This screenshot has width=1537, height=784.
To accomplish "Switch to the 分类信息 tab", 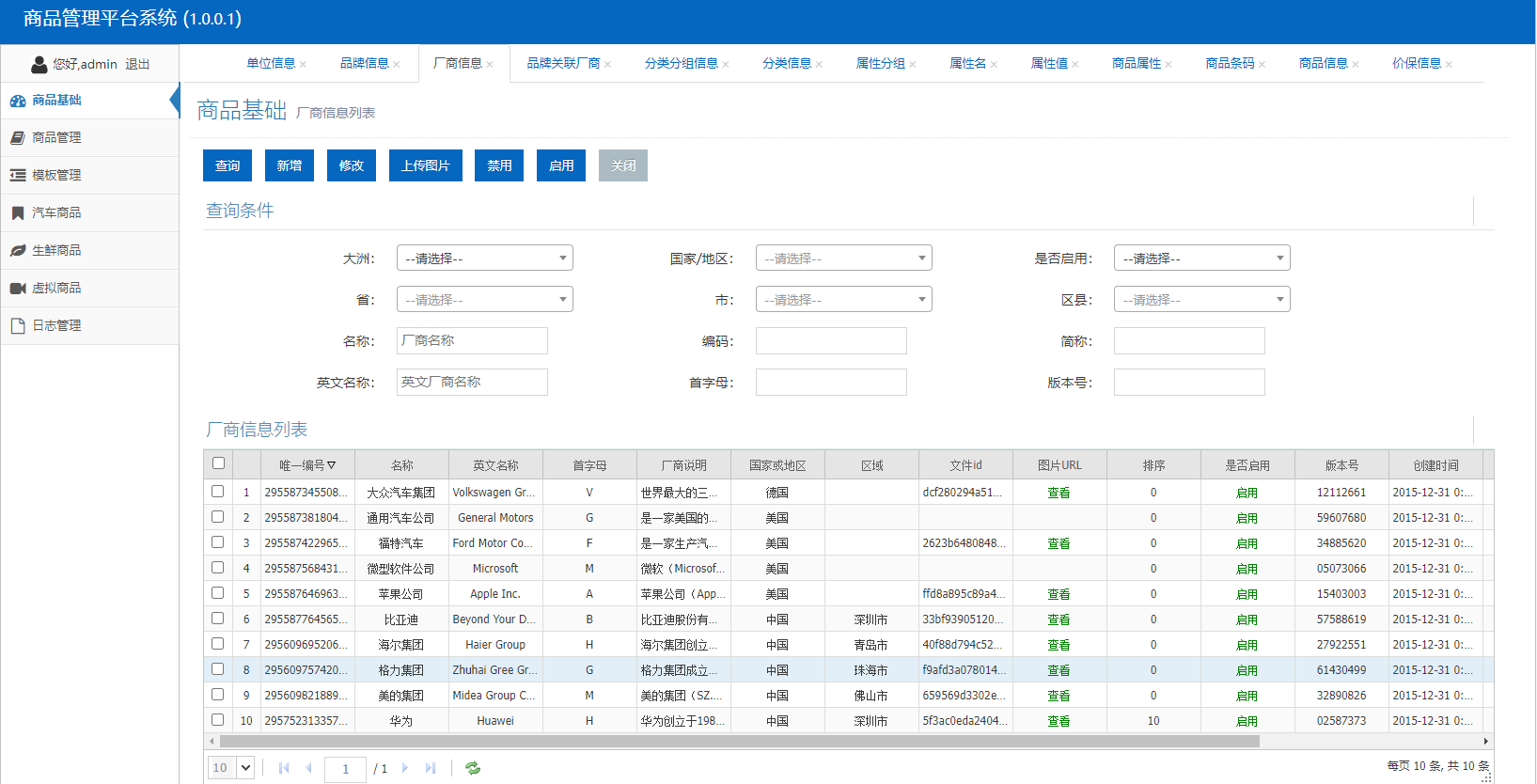I will pyautogui.click(x=787, y=63).
